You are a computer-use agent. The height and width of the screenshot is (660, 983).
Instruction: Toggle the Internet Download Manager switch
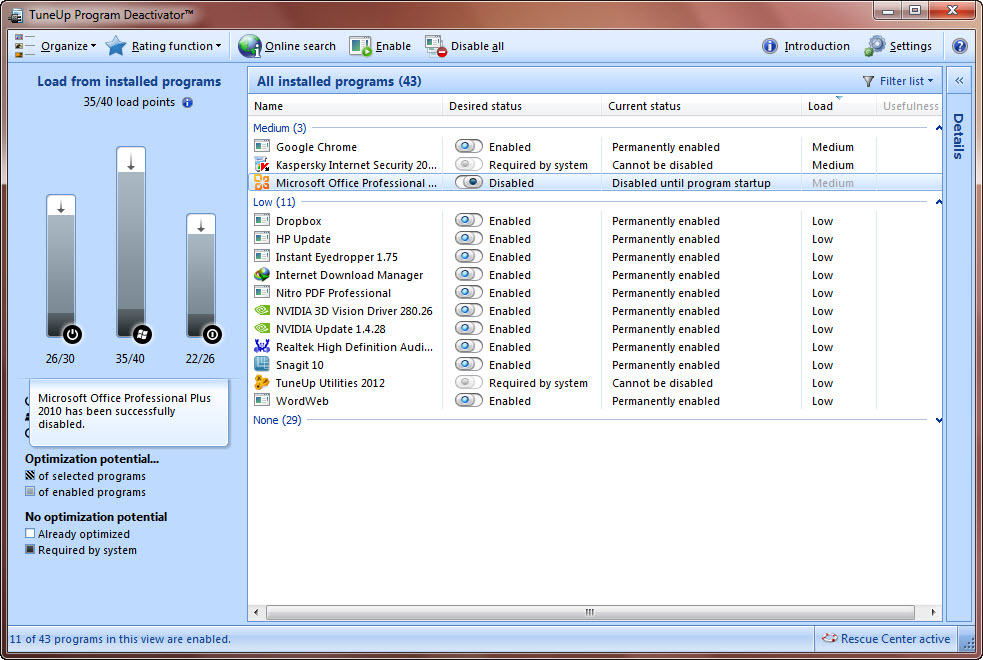pos(468,275)
